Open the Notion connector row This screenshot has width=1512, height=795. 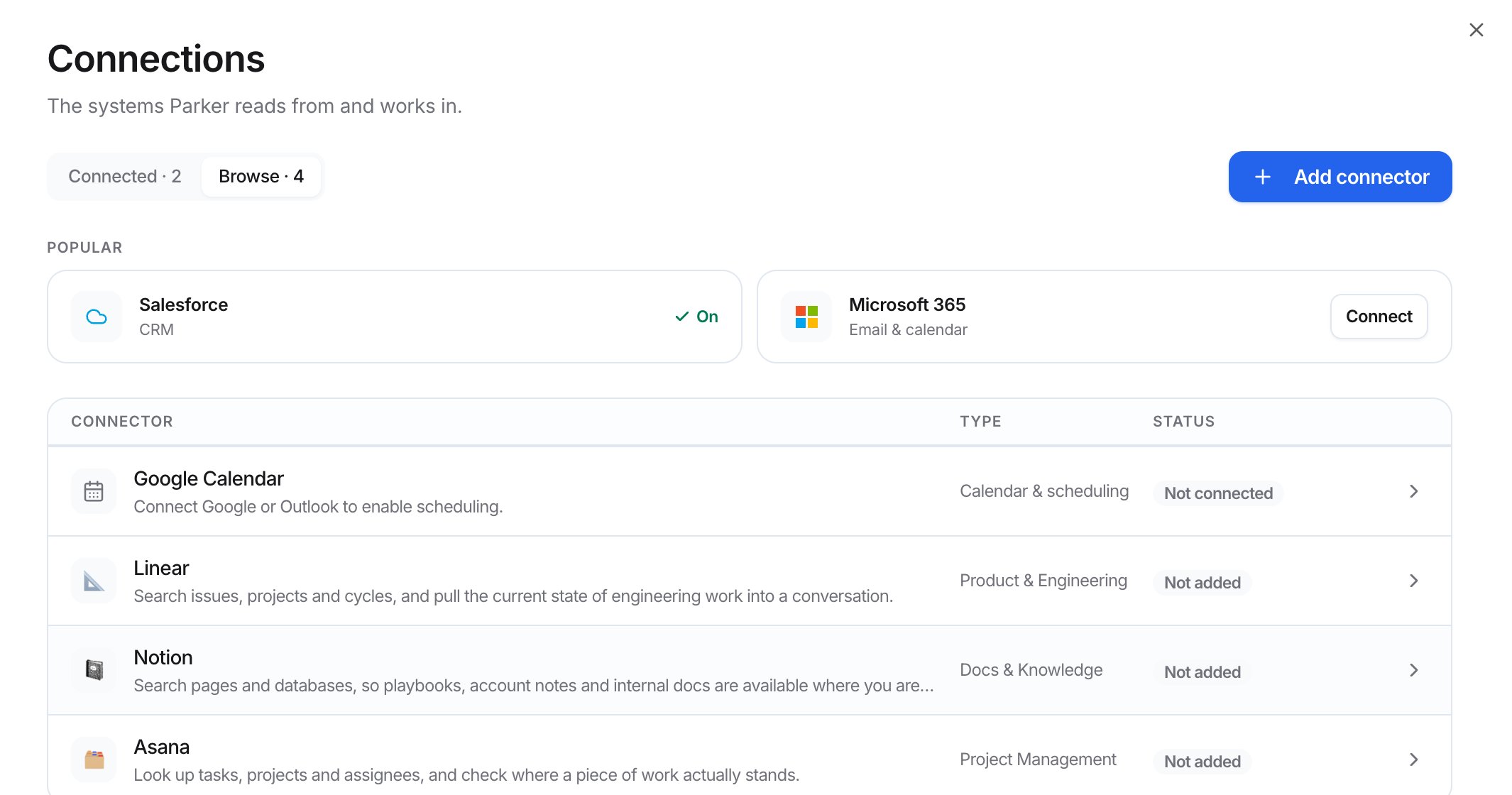tap(750, 670)
